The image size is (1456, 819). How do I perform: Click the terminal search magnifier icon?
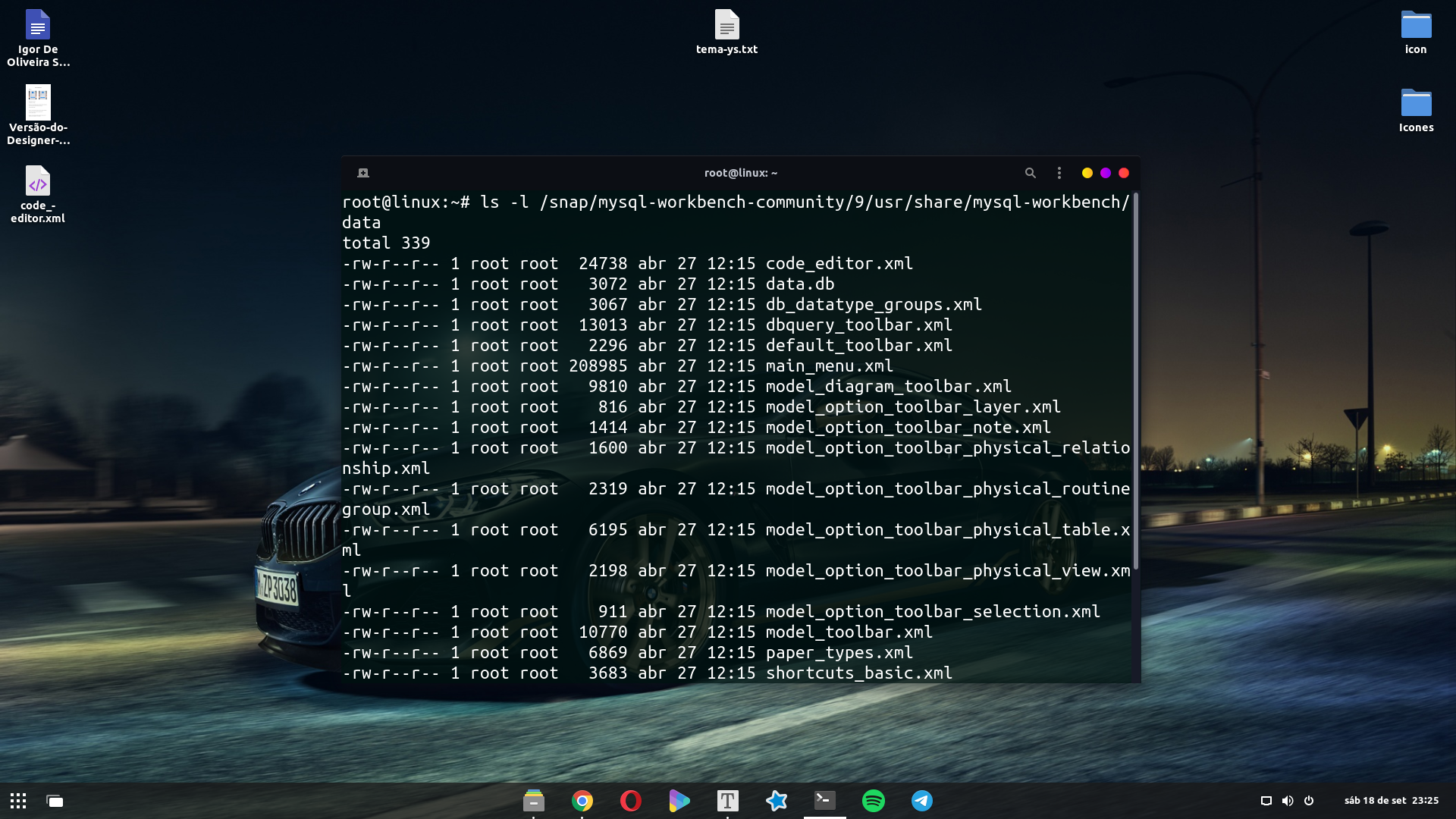[x=1030, y=173]
